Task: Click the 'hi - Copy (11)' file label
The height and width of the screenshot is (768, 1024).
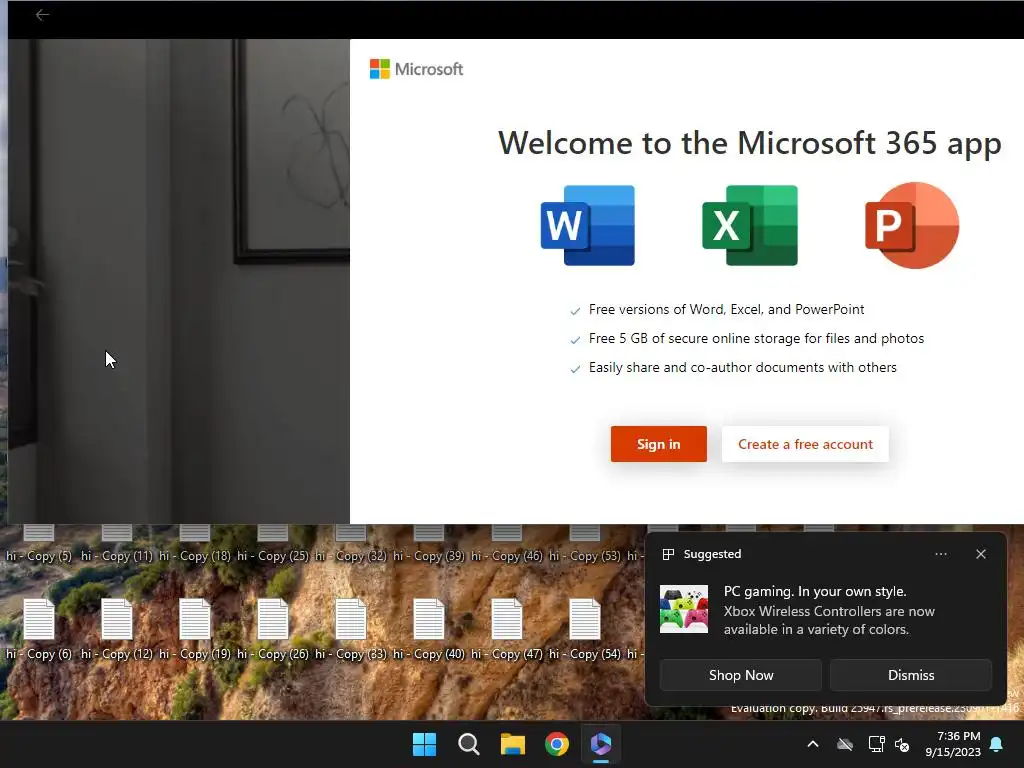Action: pos(117,556)
